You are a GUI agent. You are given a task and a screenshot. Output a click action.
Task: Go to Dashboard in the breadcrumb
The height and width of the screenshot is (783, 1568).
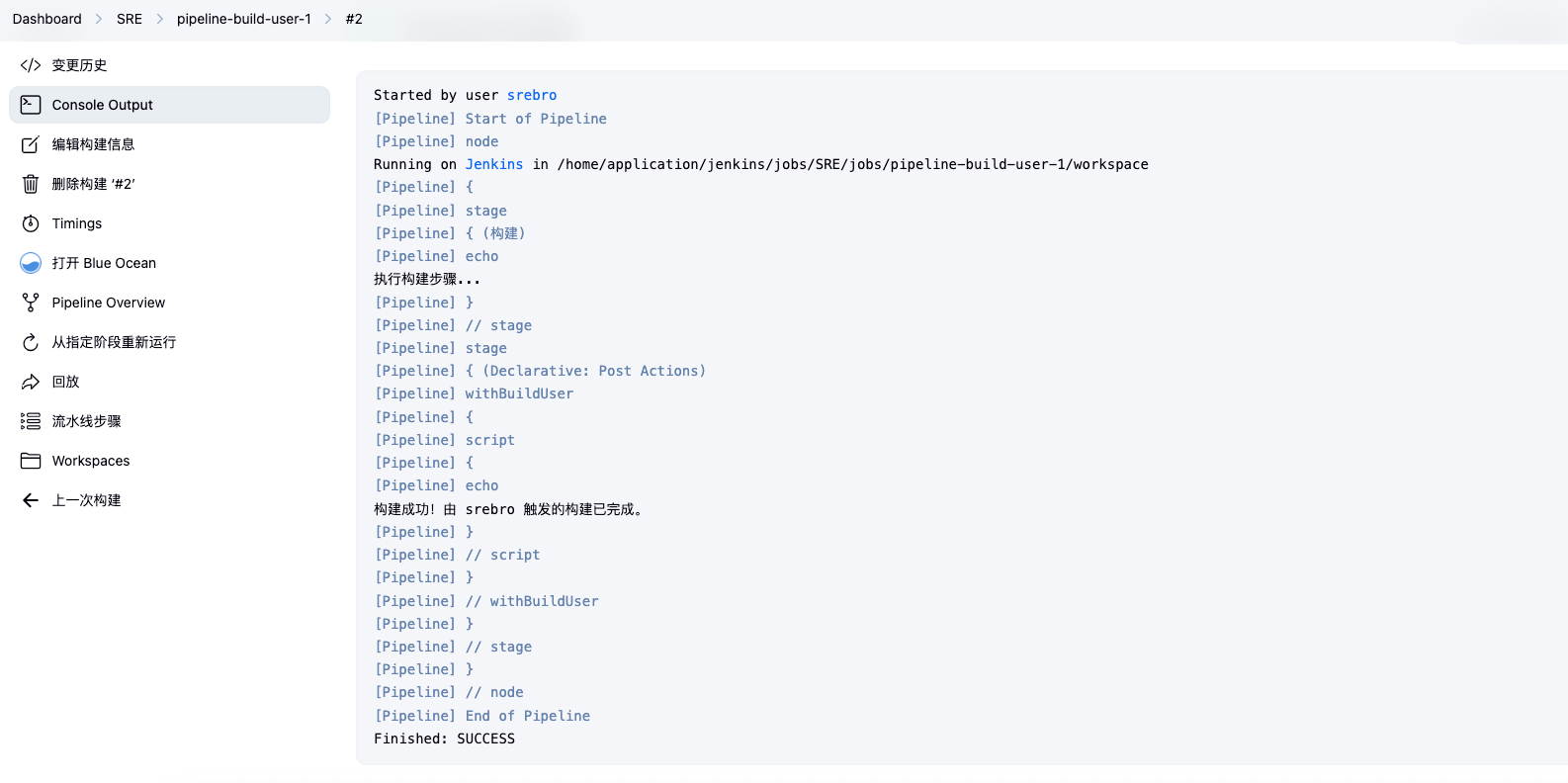(x=46, y=19)
